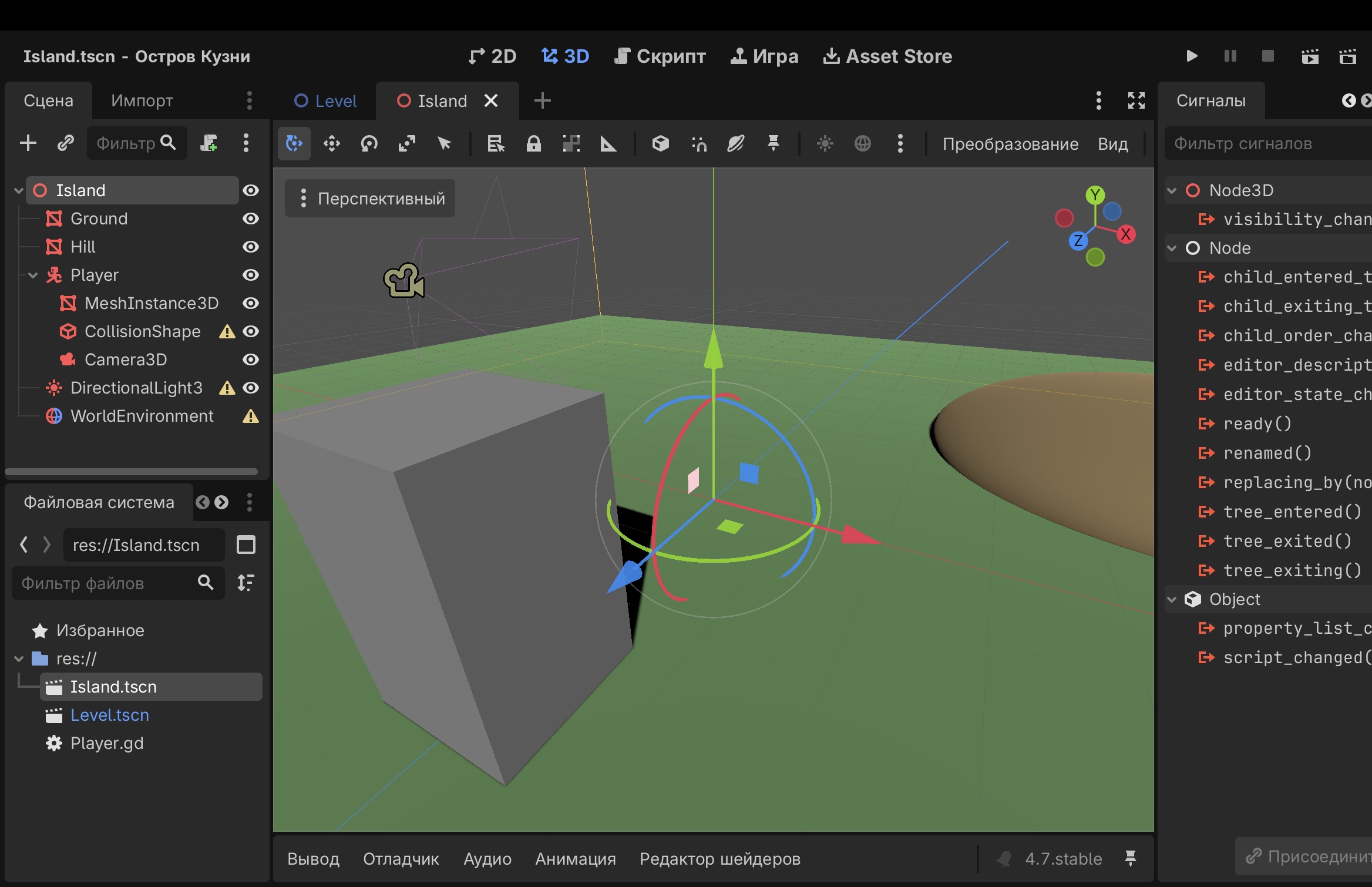
Task: Switch to the Скрипт workspace
Action: click(660, 56)
